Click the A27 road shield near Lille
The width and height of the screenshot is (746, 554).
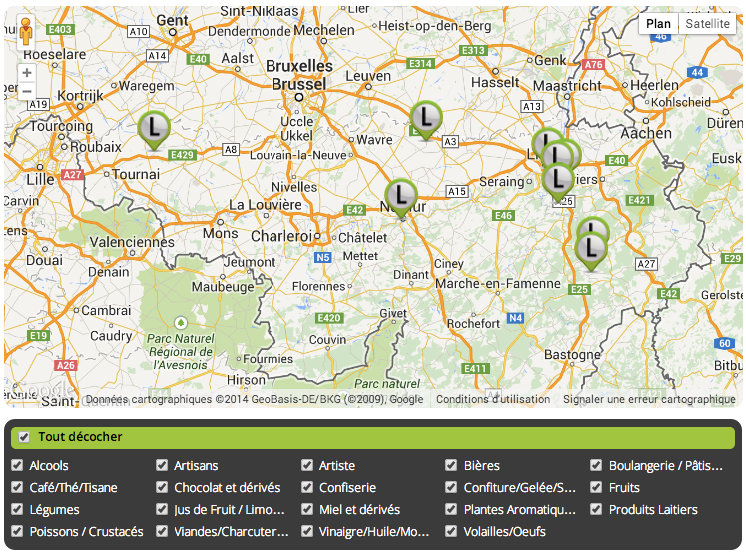[72, 175]
